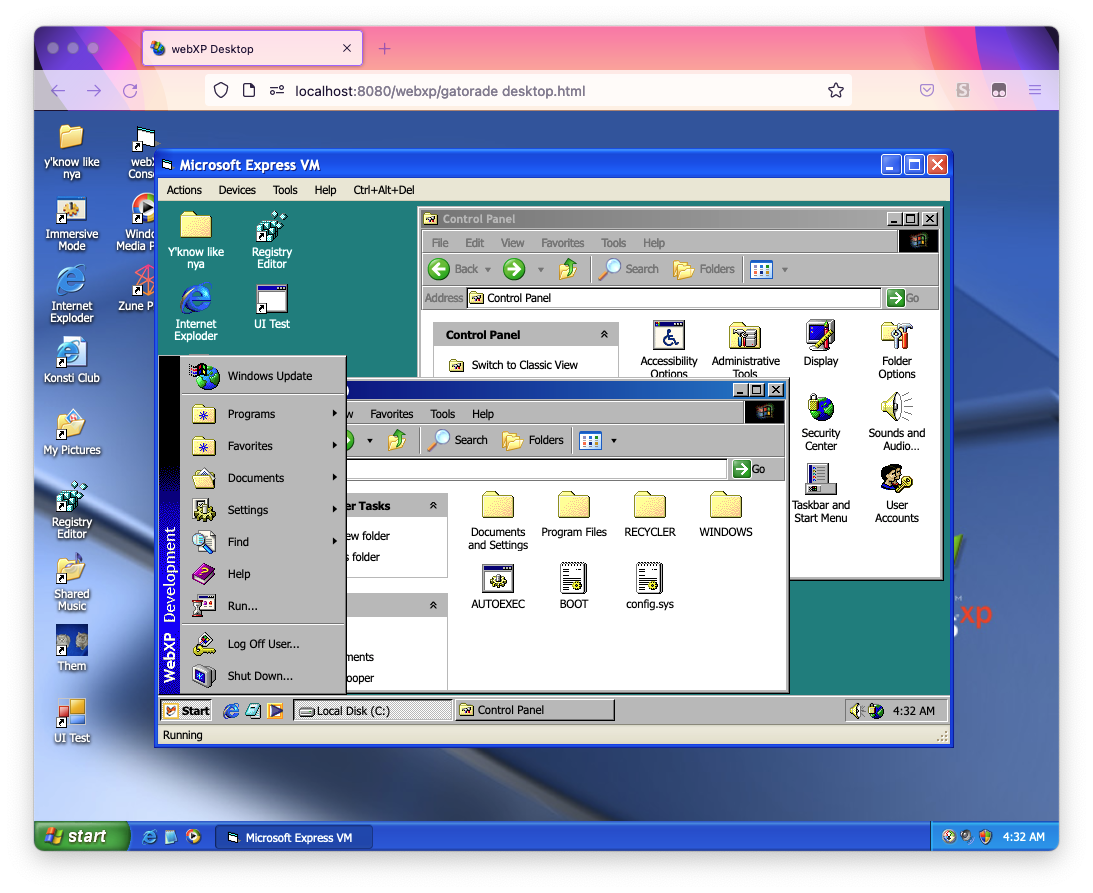The width and height of the screenshot is (1093, 893).
Task: Open the Devices menu of the VM
Action: coord(237,190)
